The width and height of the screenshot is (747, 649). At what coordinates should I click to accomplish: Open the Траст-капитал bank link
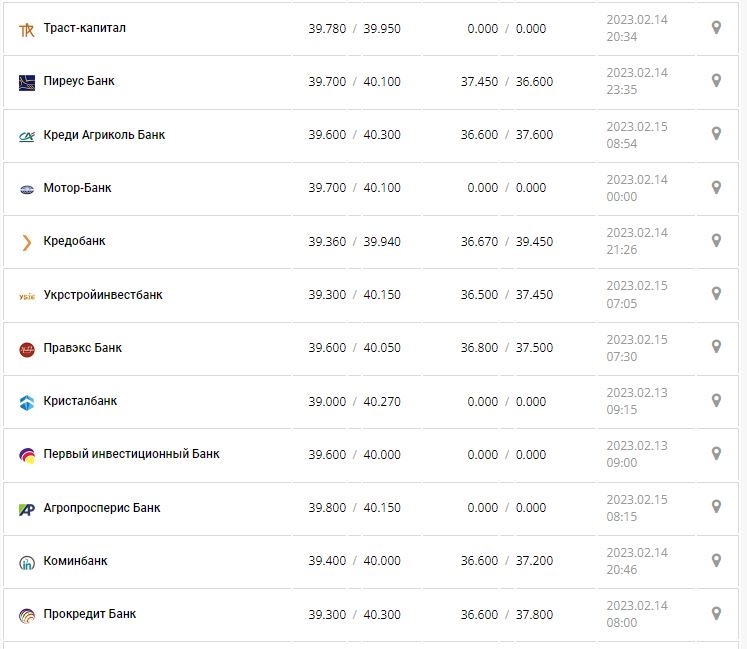click(x=85, y=28)
